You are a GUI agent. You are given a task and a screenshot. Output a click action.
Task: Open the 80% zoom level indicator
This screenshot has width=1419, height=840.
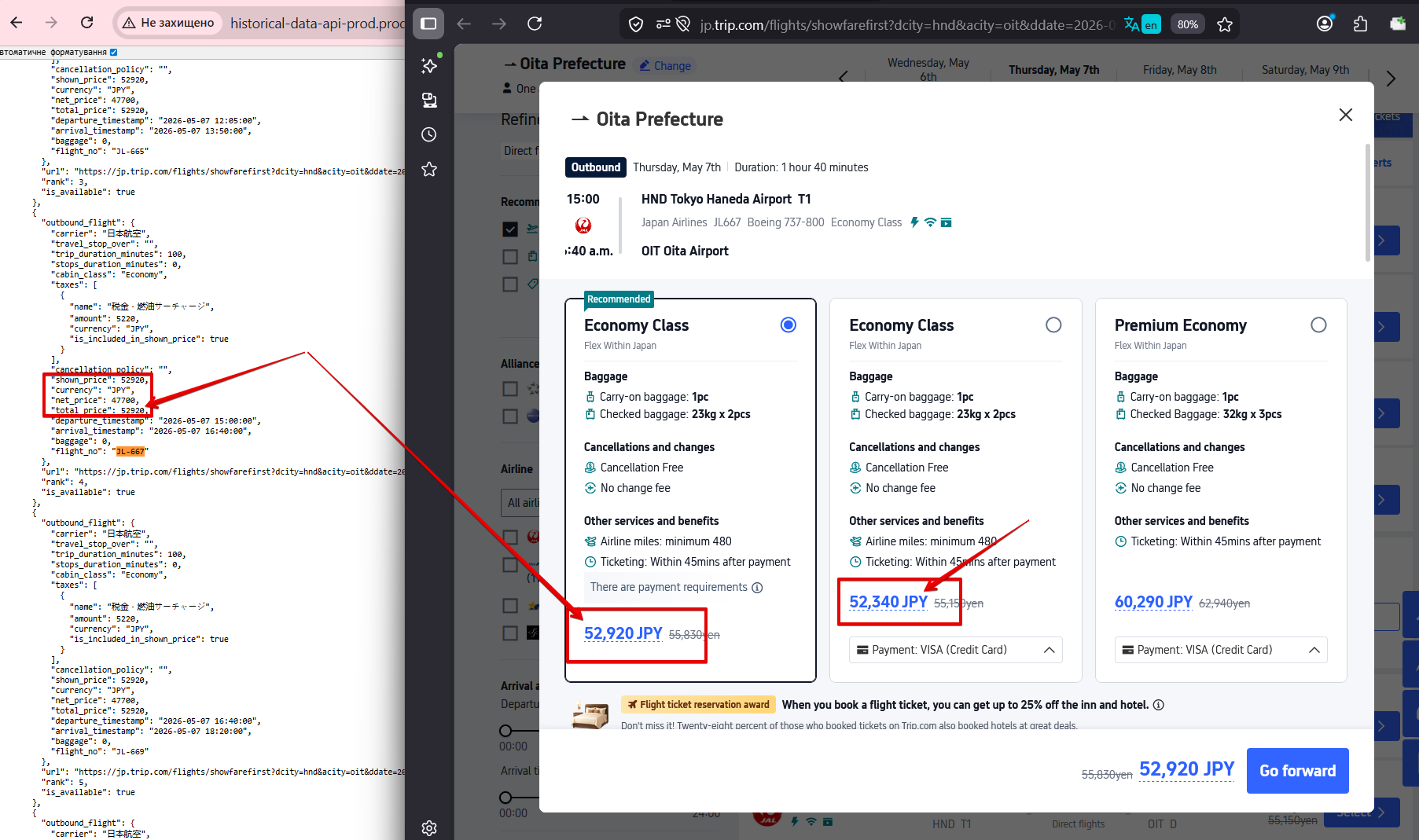tap(1187, 24)
